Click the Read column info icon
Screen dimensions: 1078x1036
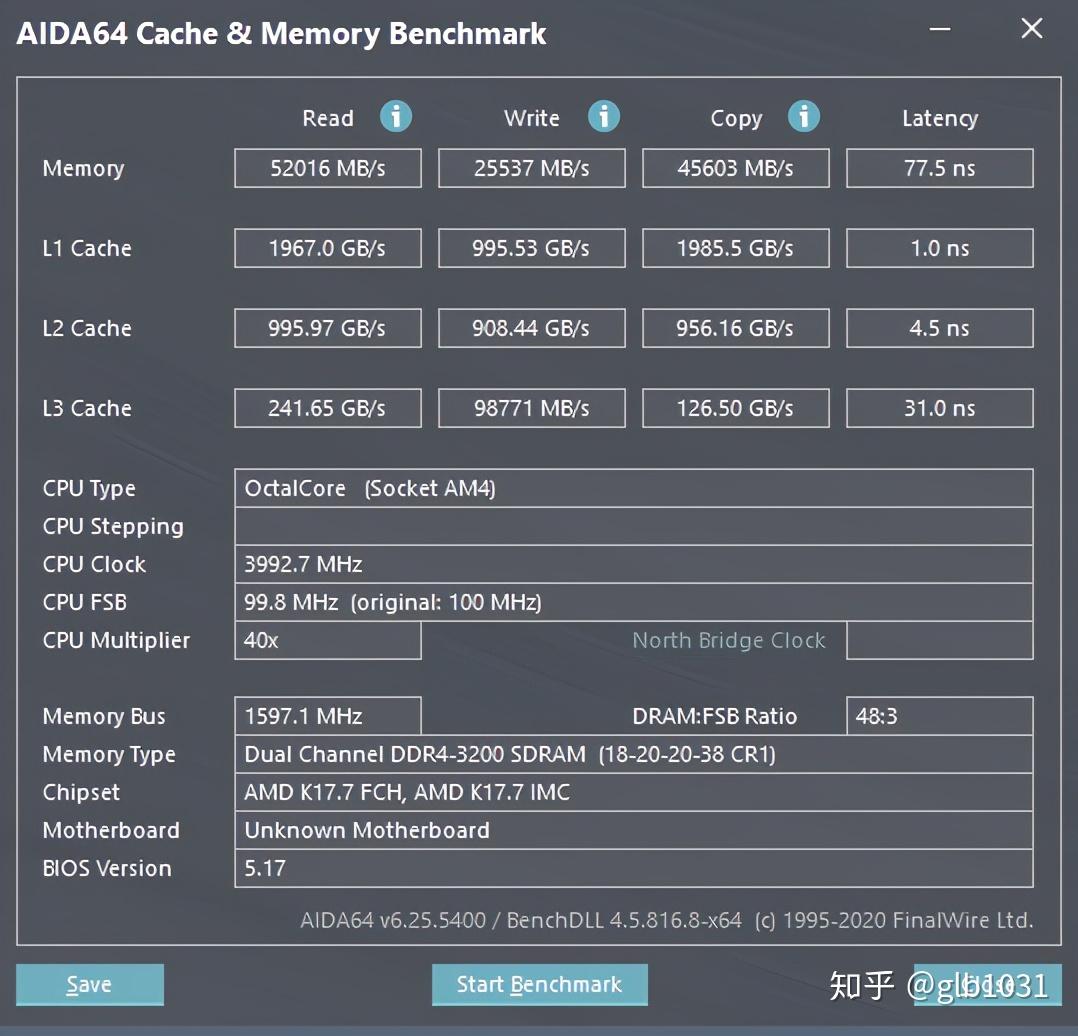point(396,117)
